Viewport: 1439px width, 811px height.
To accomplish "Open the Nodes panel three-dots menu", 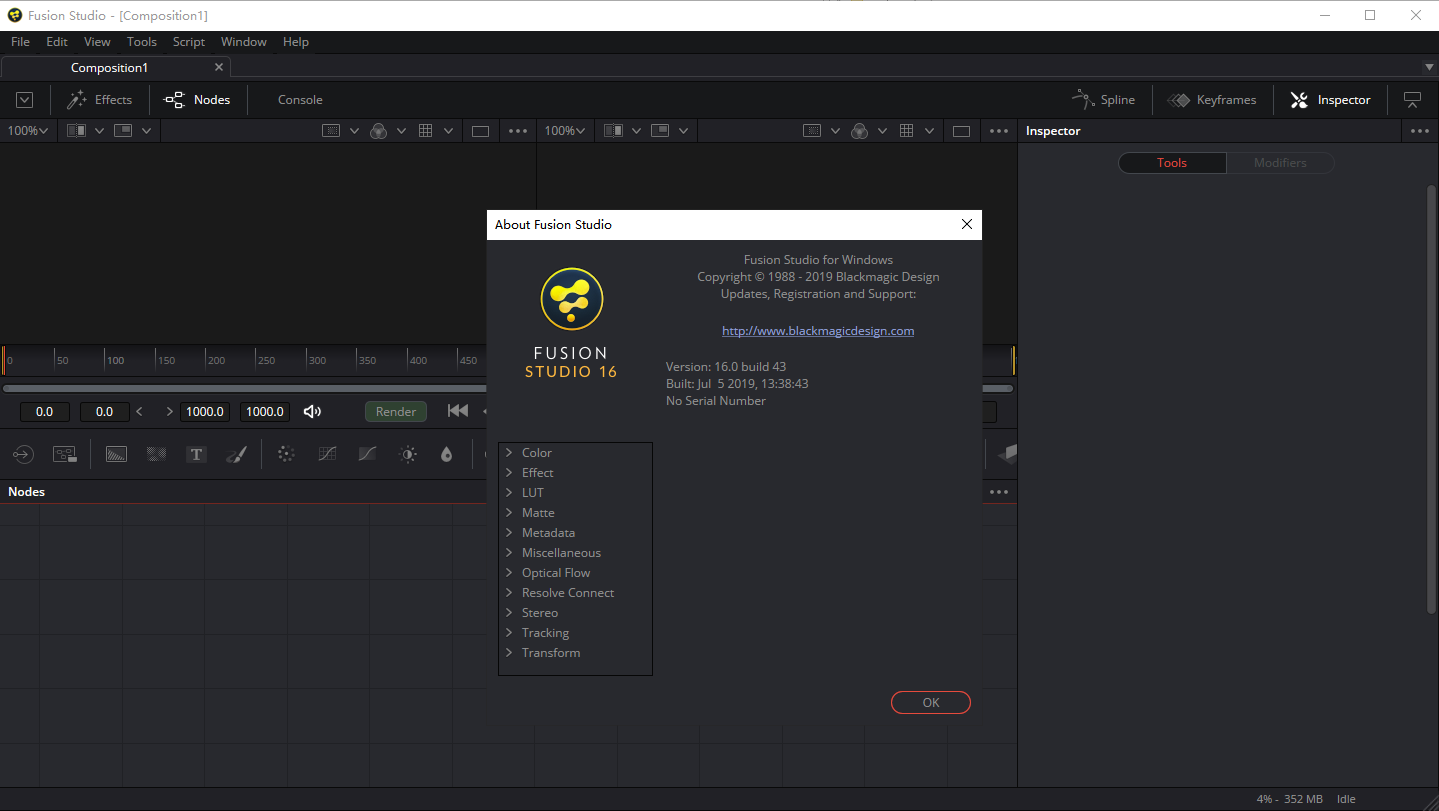I will [x=999, y=492].
